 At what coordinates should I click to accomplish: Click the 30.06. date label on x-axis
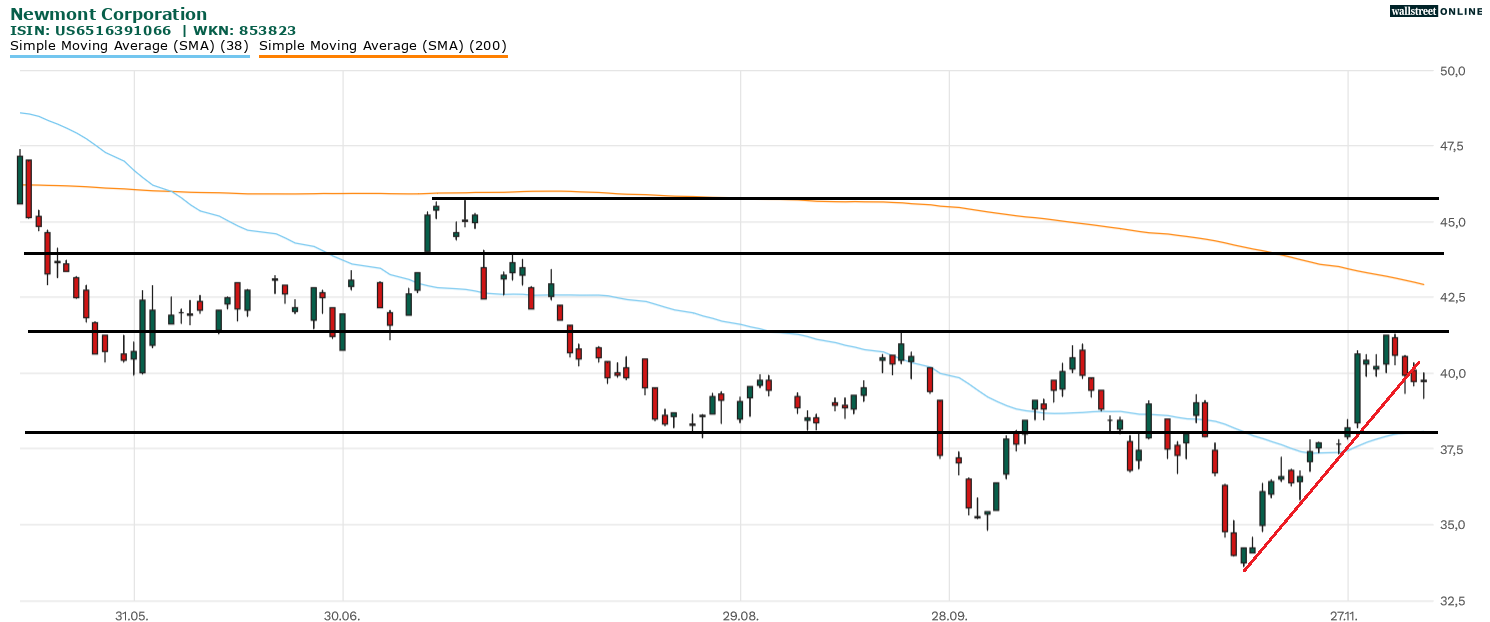pyautogui.click(x=342, y=615)
